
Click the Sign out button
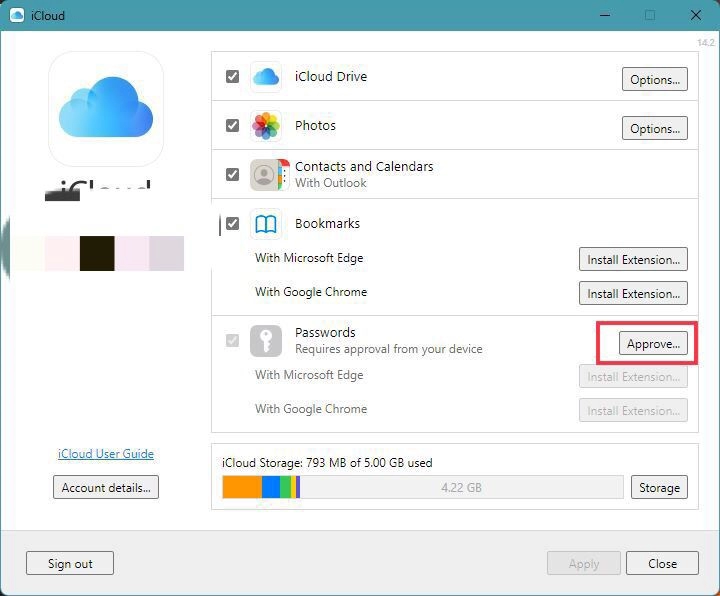point(70,563)
